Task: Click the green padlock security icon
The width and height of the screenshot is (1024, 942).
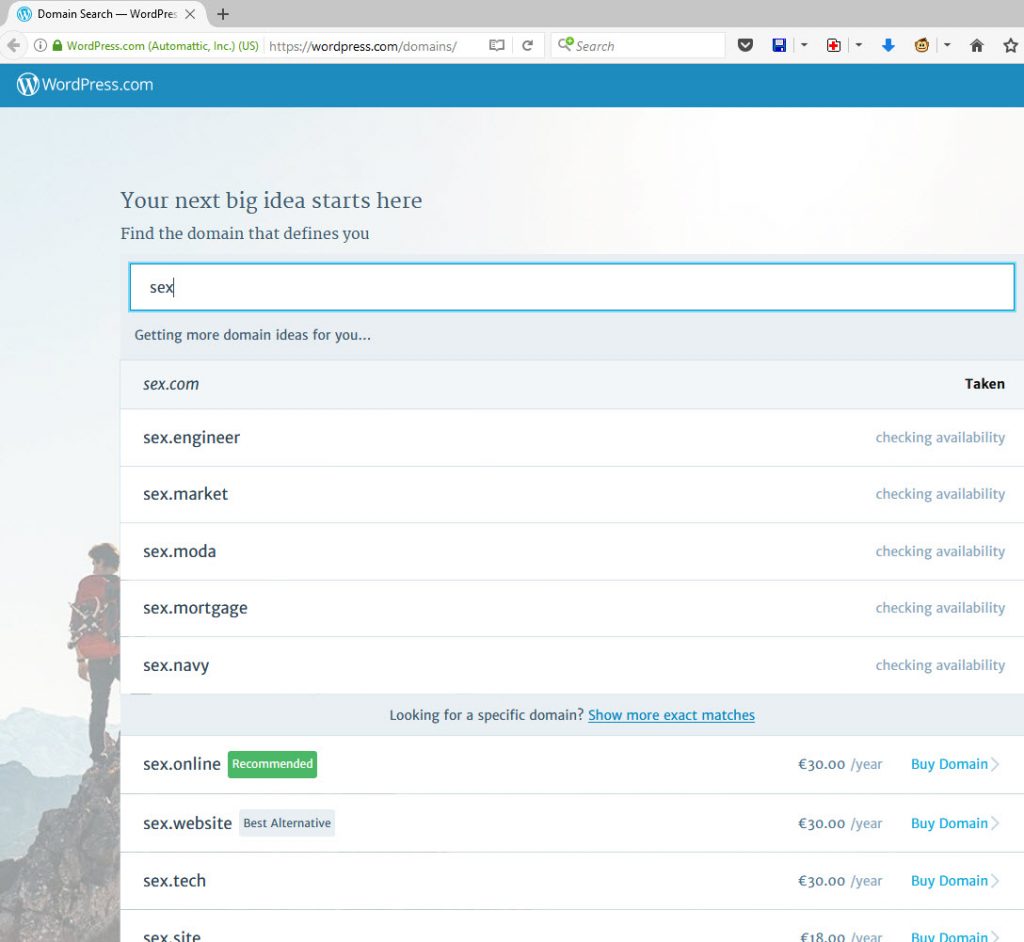Action: (x=57, y=46)
